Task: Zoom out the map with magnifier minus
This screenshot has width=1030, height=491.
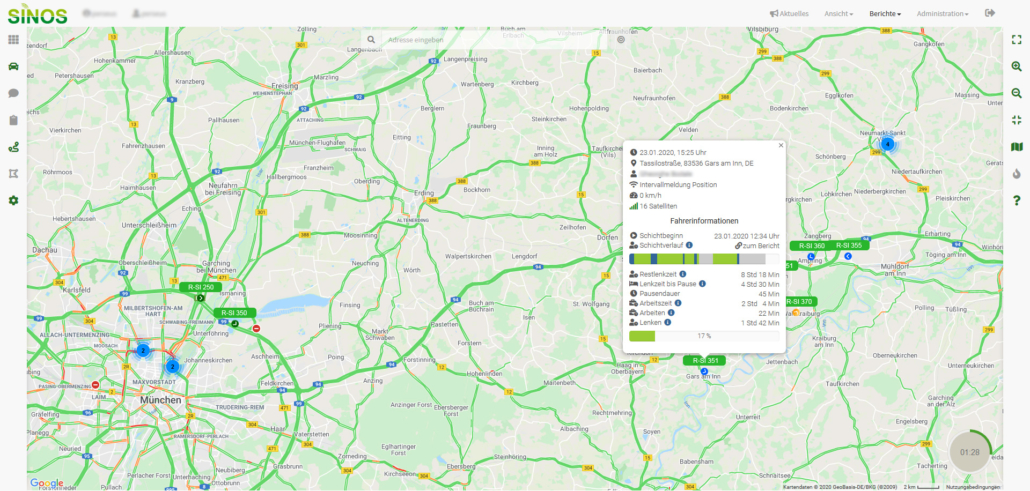Action: (1017, 93)
